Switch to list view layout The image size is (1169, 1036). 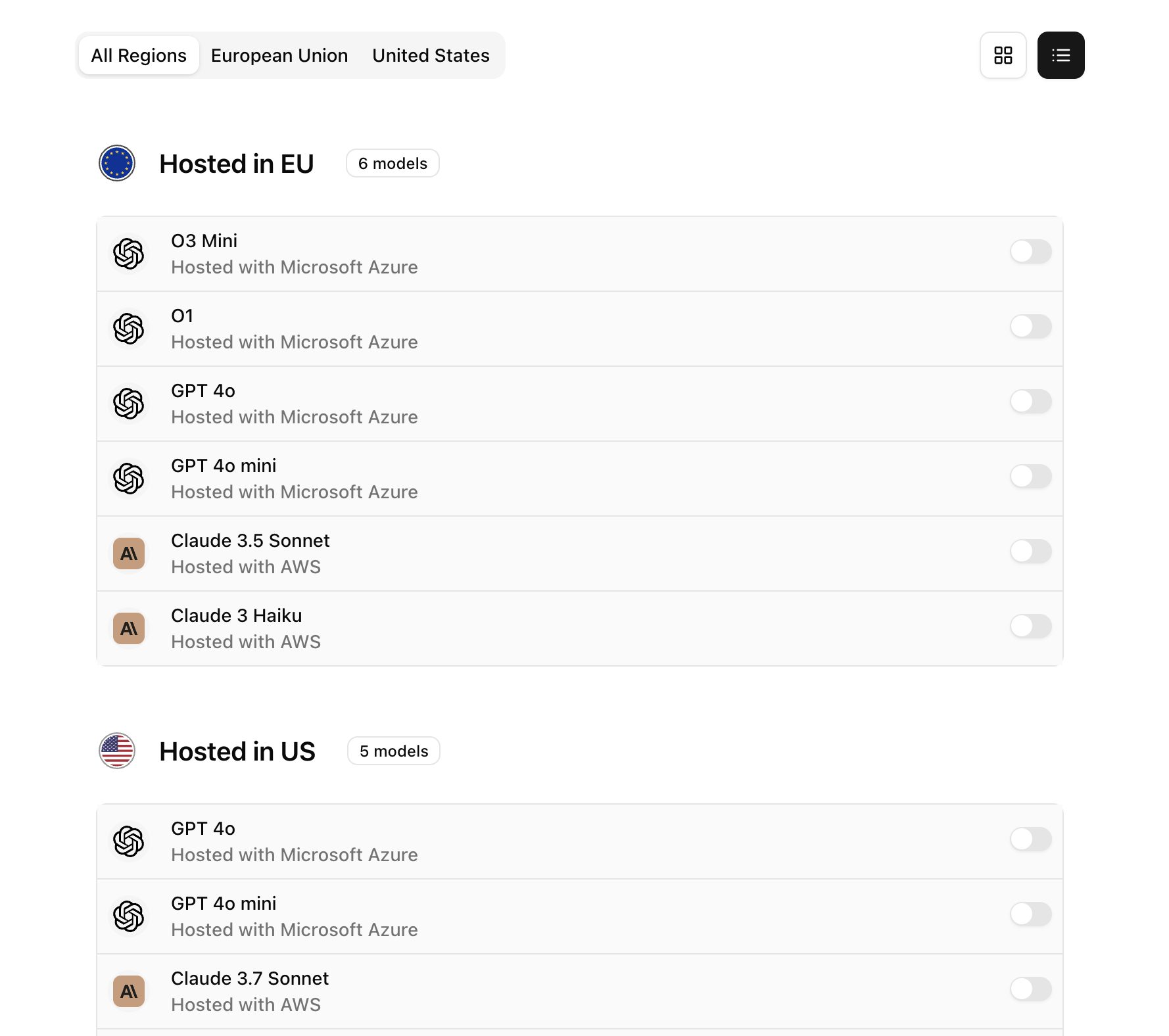[1061, 55]
